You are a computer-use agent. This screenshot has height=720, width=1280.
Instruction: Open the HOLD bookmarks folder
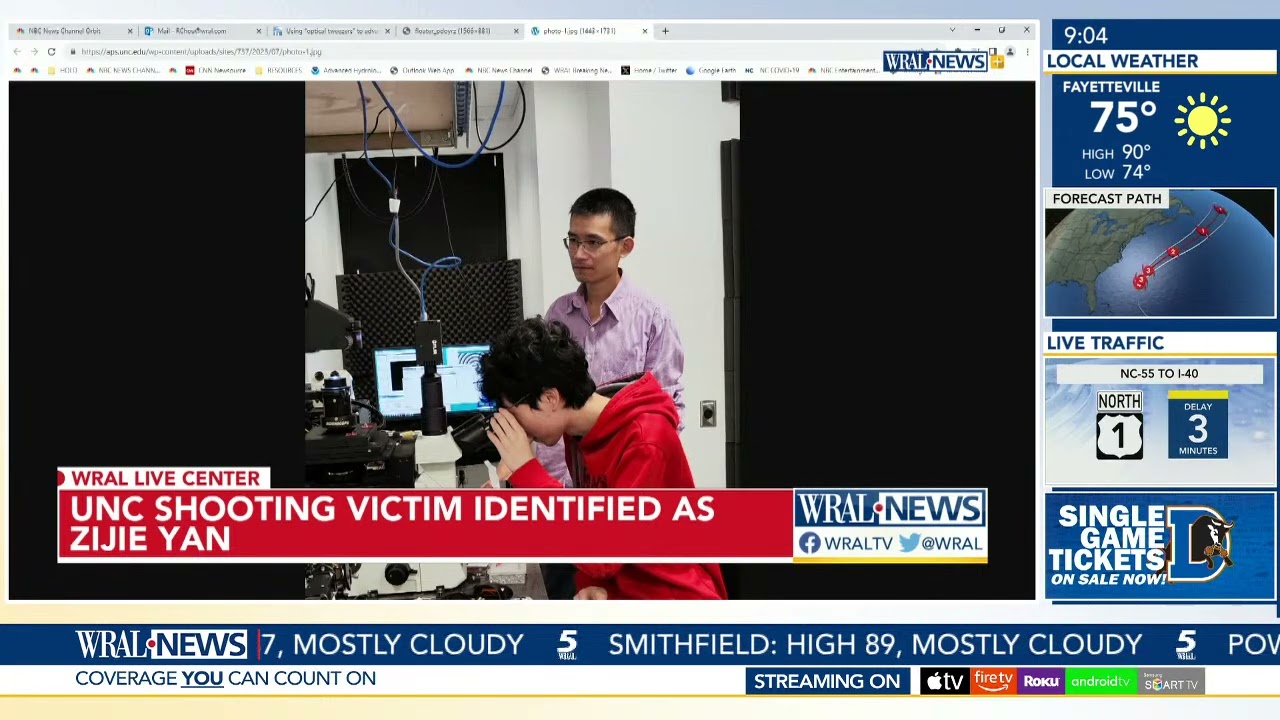[61, 71]
